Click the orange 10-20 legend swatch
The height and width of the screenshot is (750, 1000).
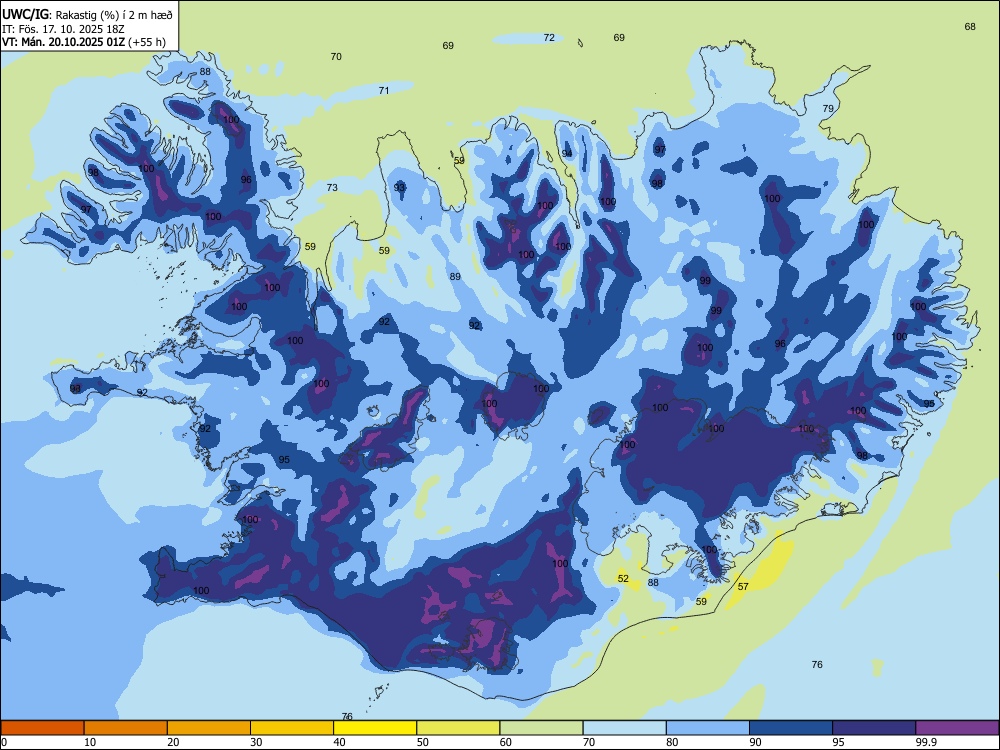click(126, 728)
